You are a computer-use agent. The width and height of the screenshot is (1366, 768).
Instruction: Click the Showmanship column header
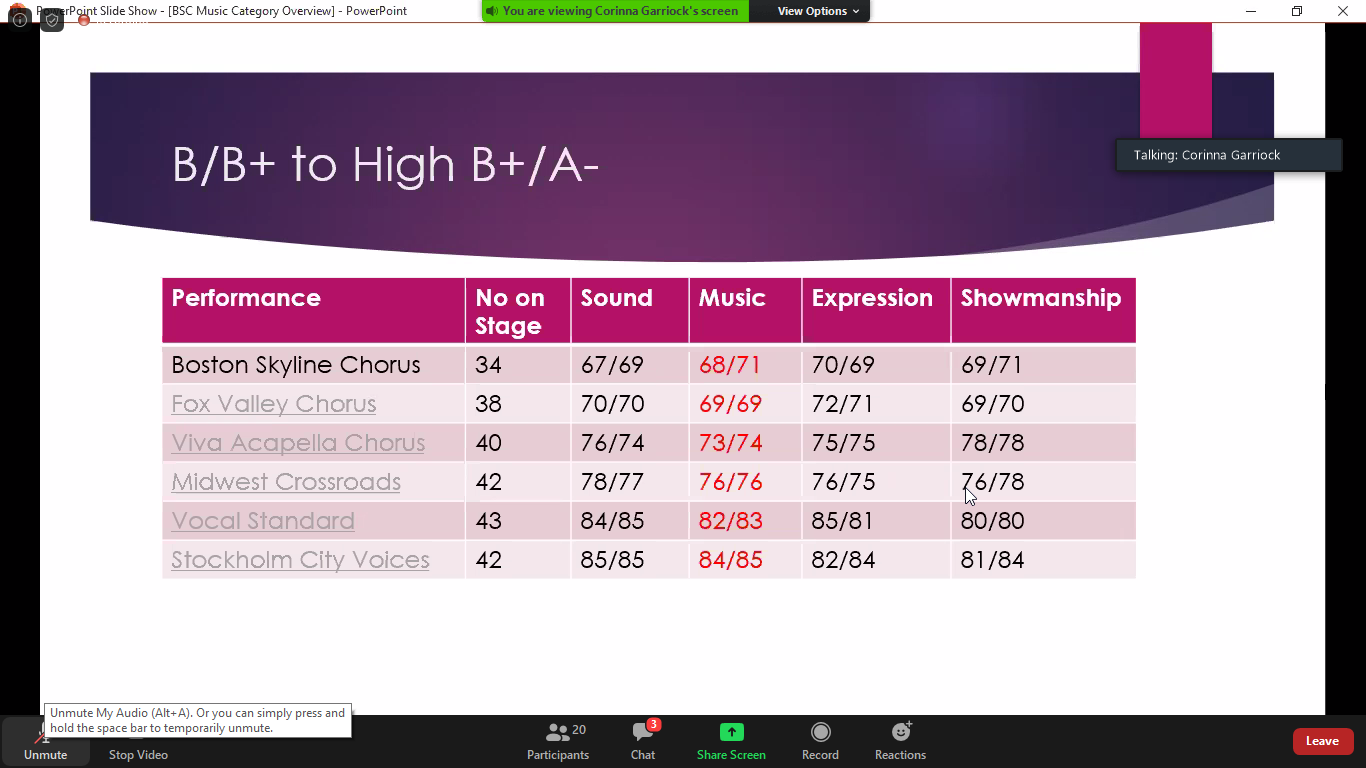tap(1043, 311)
